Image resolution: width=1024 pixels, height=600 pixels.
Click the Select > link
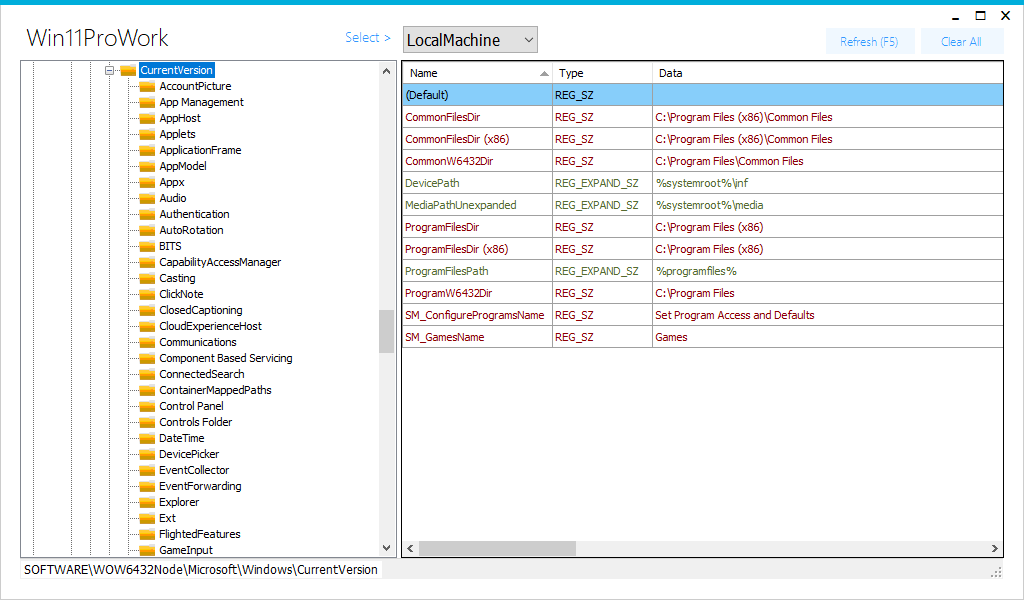[x=368, y=37]
